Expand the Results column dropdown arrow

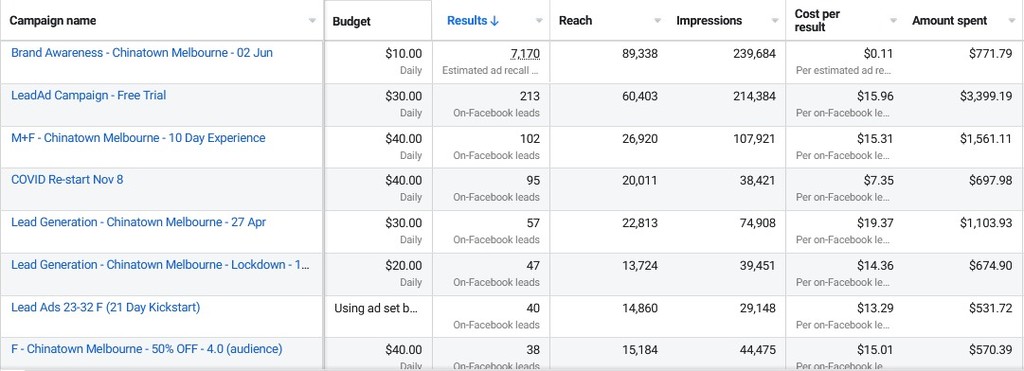pos(539,21)
